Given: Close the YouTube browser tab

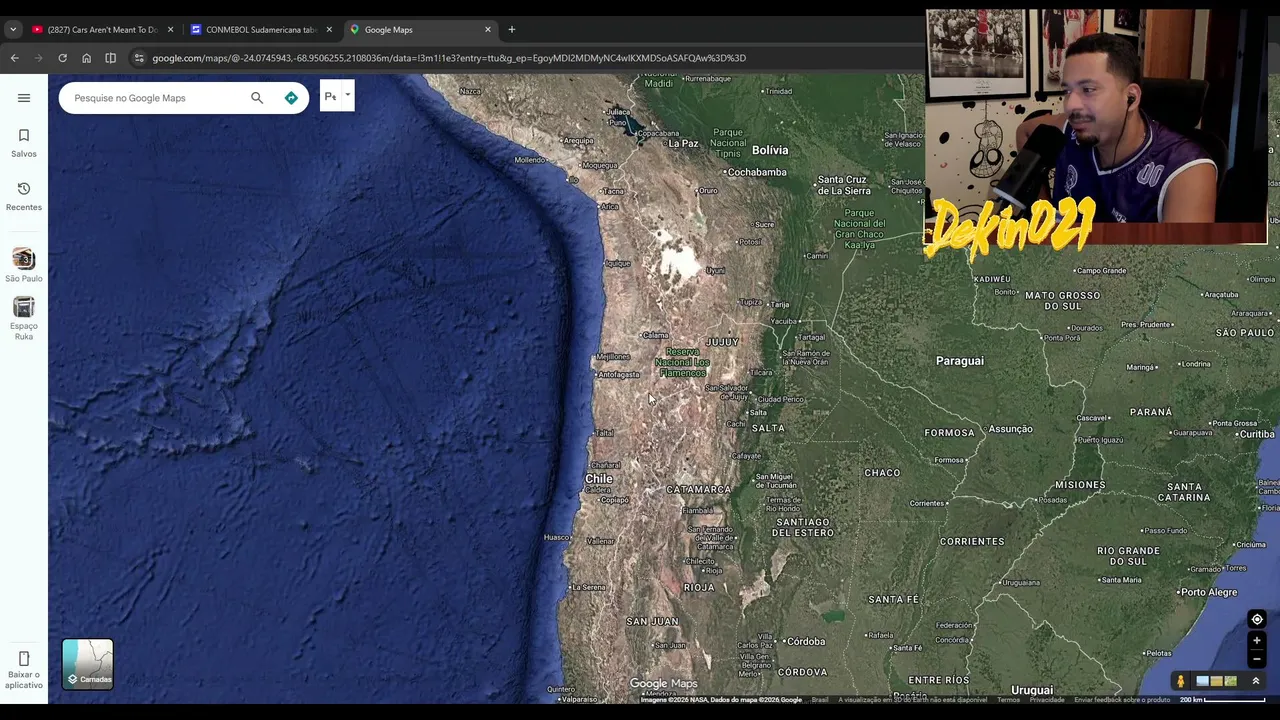Looking at the screenshot, I should (170, 30).
